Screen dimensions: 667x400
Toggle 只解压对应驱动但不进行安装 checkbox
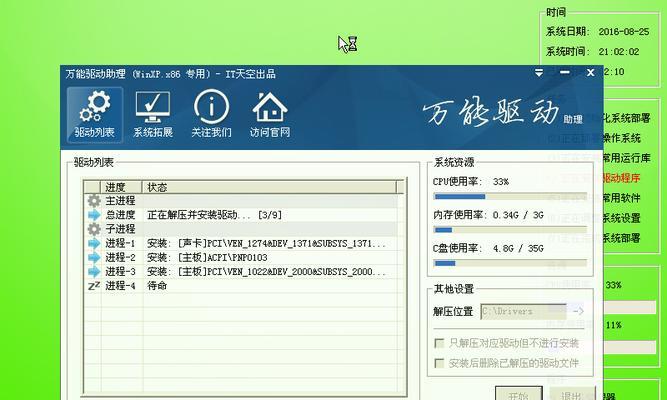(439, 343)
